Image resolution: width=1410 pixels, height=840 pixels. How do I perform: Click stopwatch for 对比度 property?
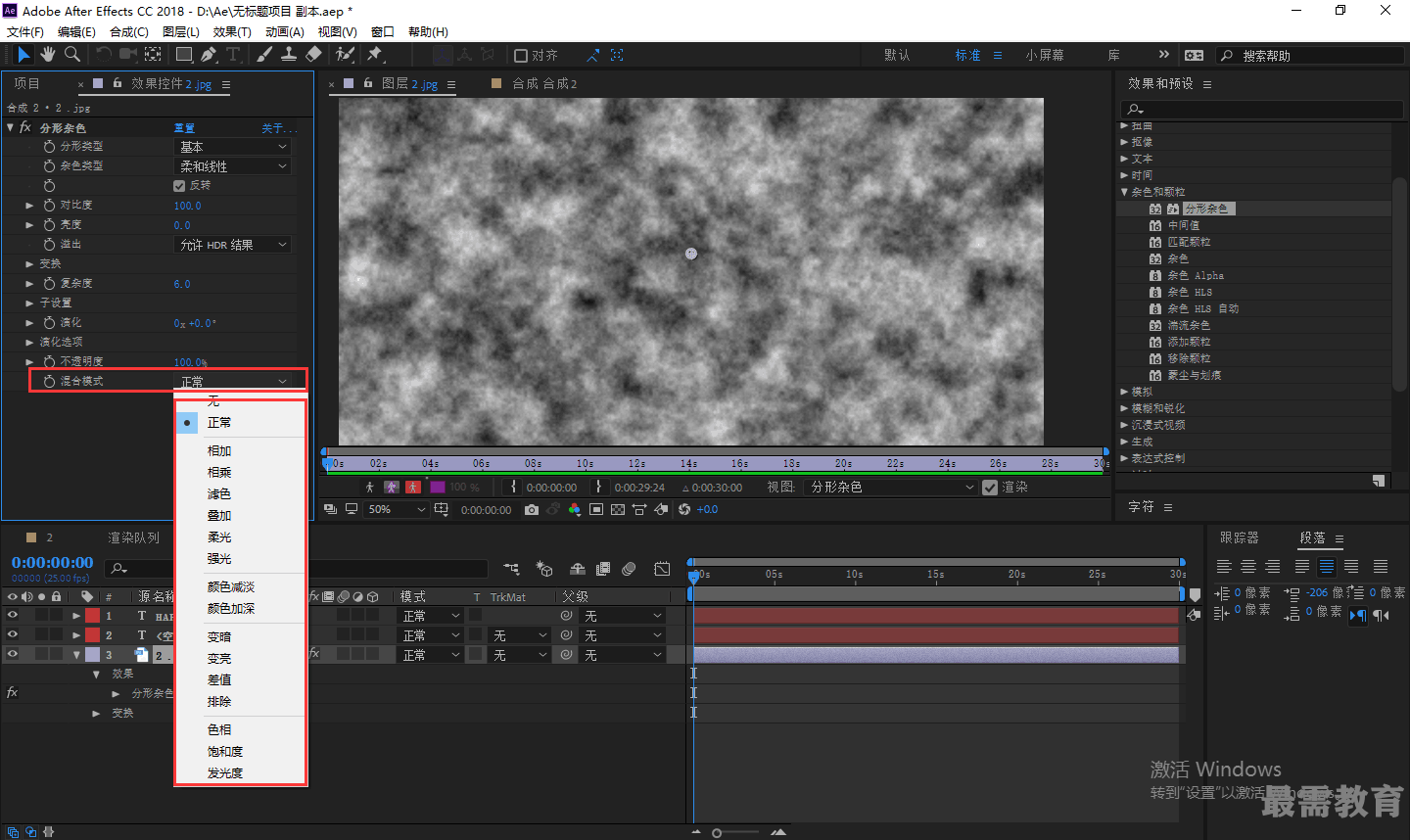click(49, 205)
